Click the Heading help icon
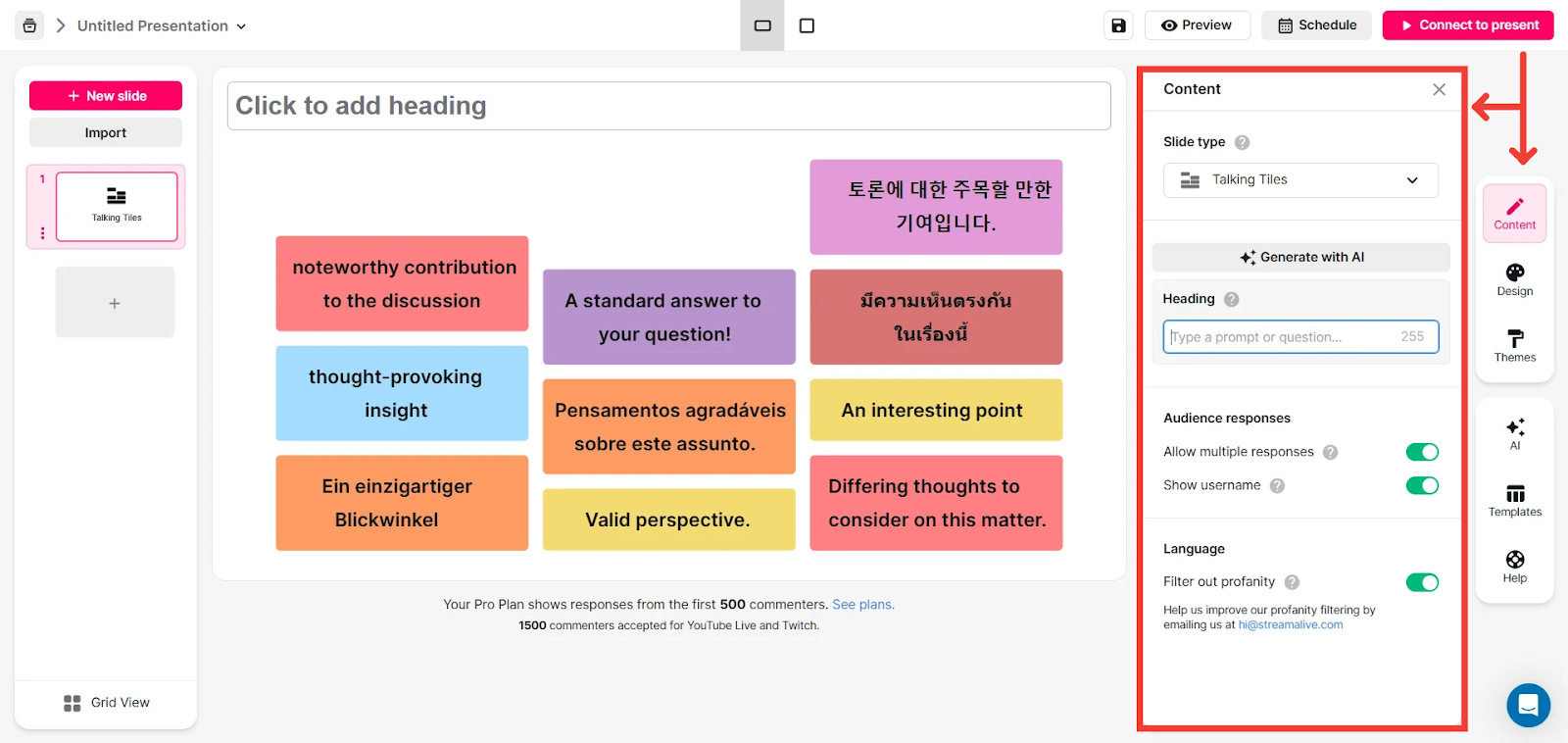Screen dimensions: 1568x743 [x=1232, y=299]
